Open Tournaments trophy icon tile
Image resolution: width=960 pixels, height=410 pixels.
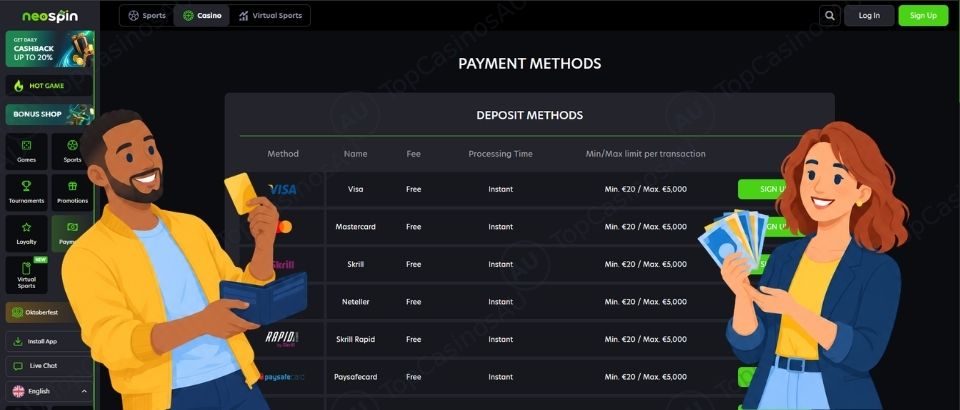point(26,192)
